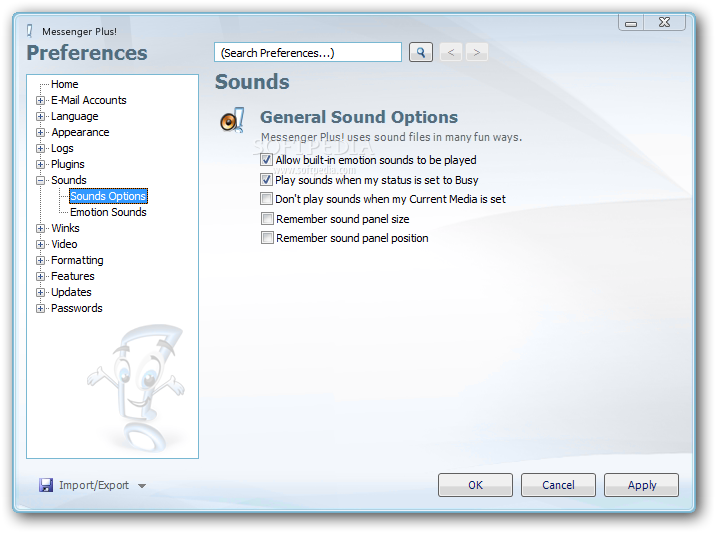Go forward with the next arrow button
Image resolution: width=716 pixels, height=533 pixels.
click(x=477, y=53)
